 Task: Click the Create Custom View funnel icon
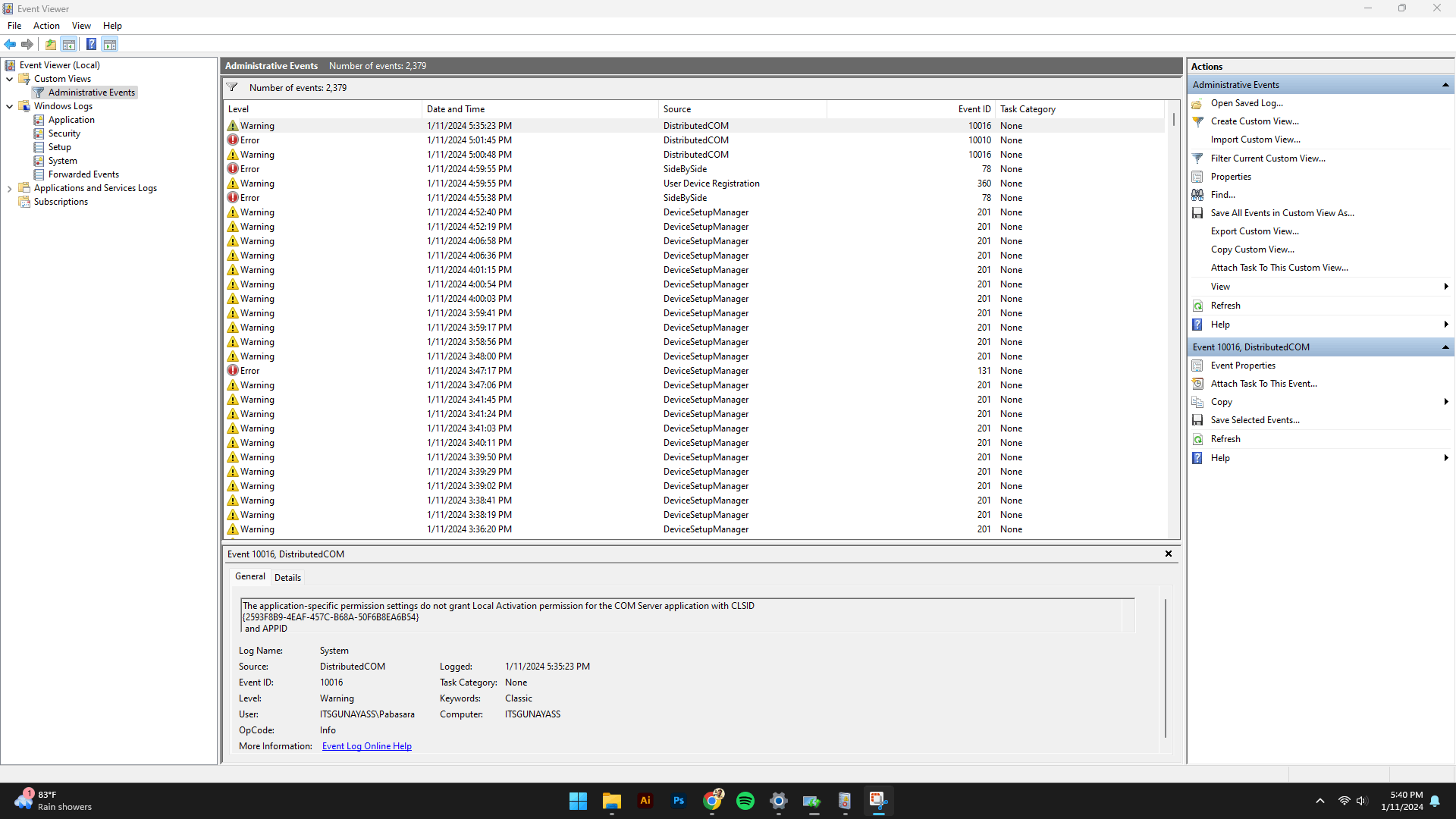point(1197,121)
